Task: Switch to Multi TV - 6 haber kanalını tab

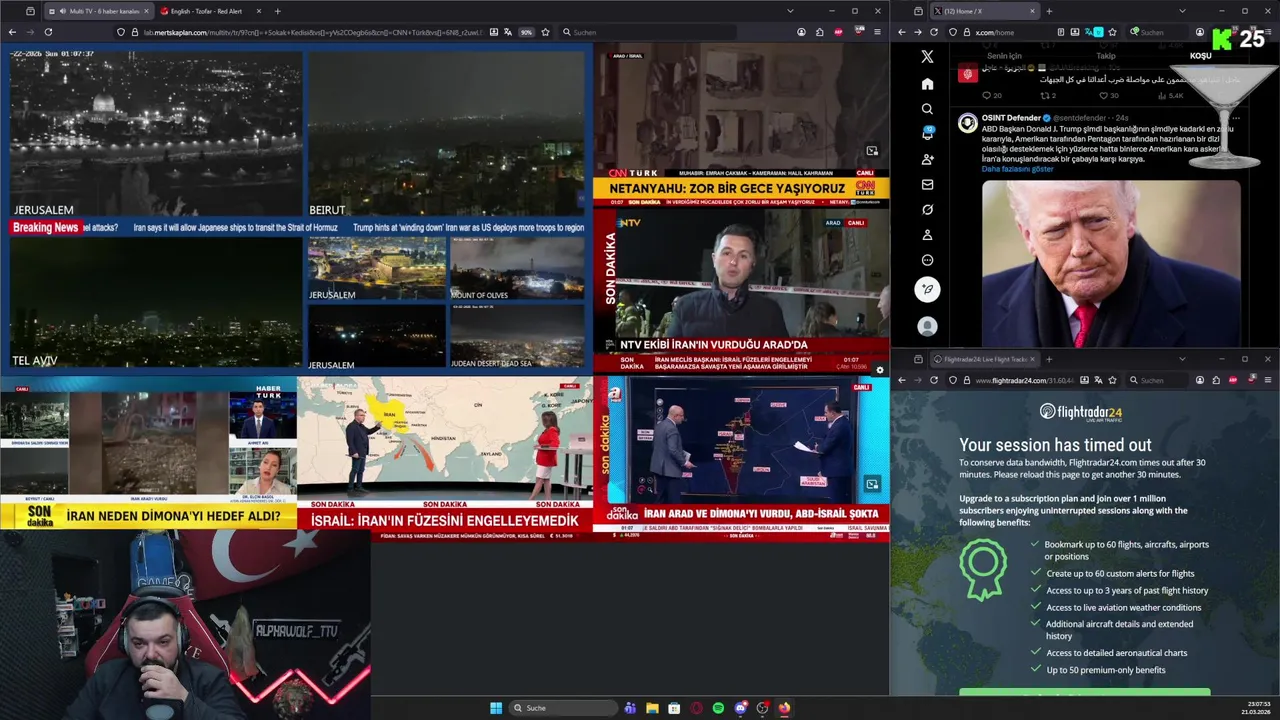Action: [97, 11]
